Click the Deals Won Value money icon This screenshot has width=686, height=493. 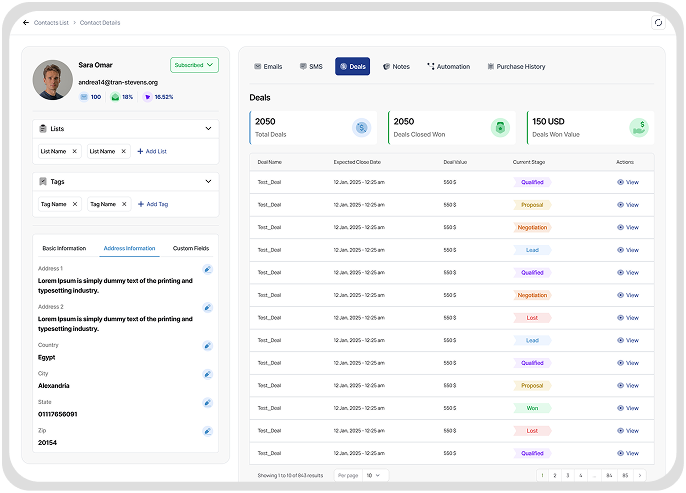pyautogui.click(x=637, y=127)
